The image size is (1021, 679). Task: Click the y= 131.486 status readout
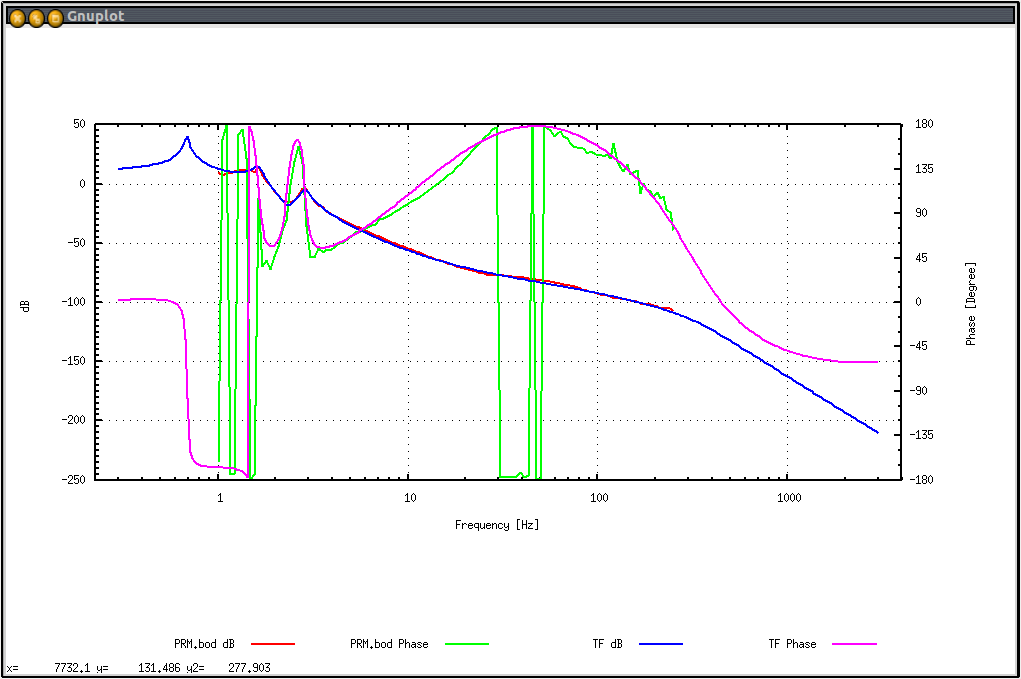point(138,668)
